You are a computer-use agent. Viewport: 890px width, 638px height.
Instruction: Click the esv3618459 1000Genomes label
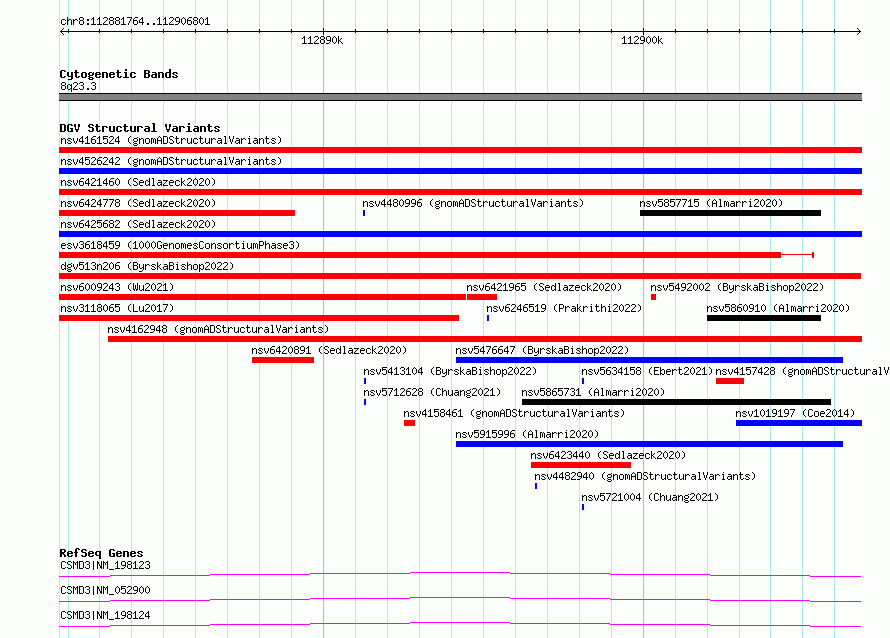(x=180, y=245)
